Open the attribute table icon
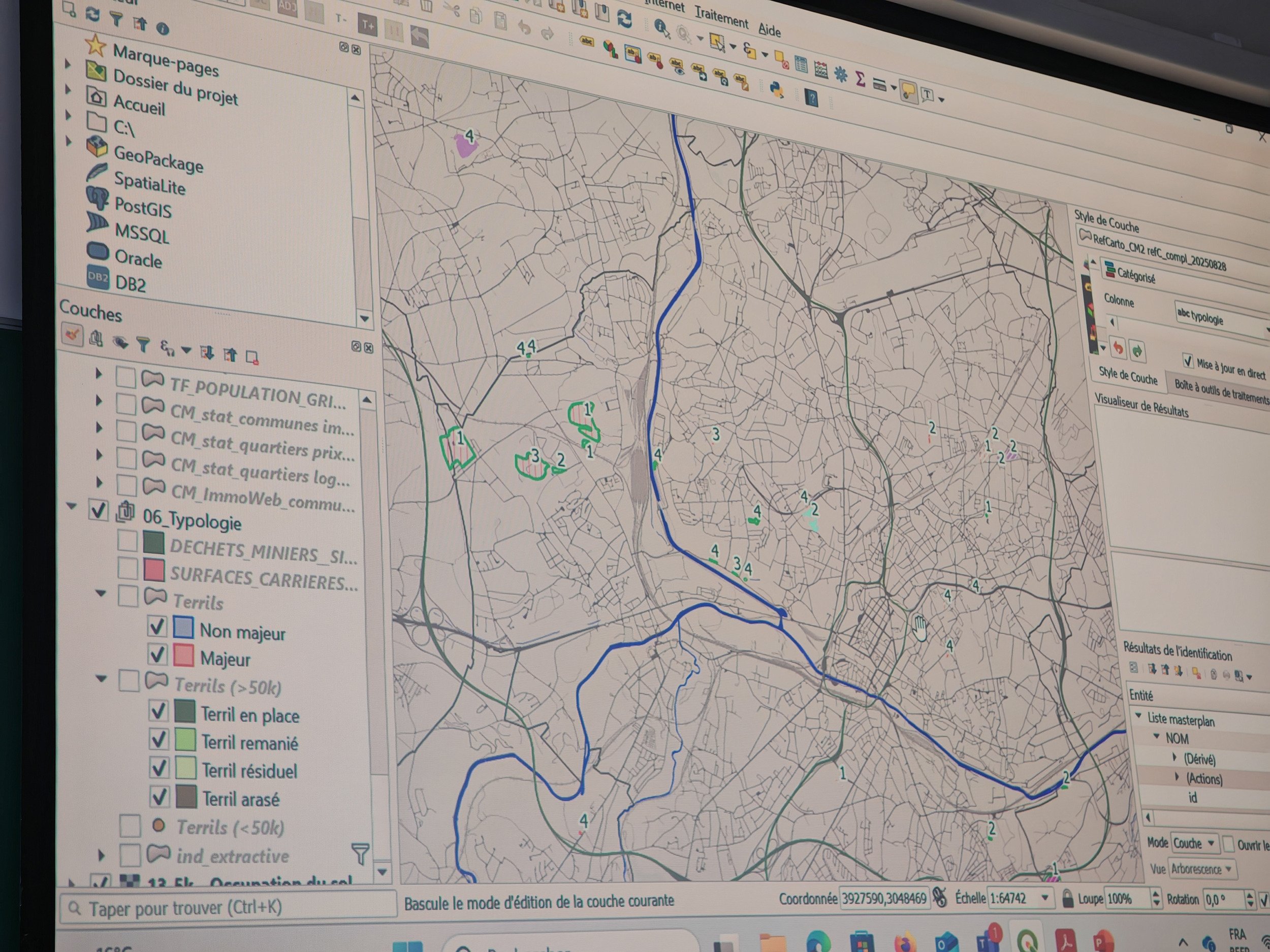 coord(801,65)
